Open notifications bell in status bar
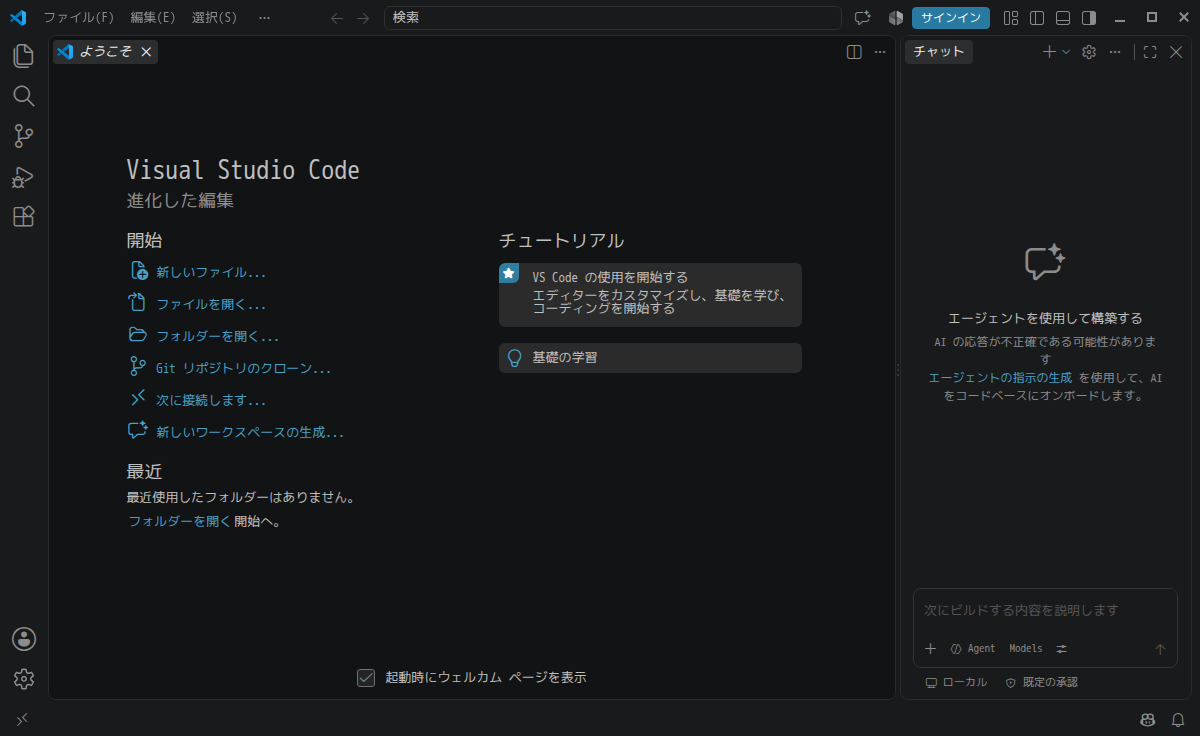The image size is (1200, 736). coord(1178,719)
